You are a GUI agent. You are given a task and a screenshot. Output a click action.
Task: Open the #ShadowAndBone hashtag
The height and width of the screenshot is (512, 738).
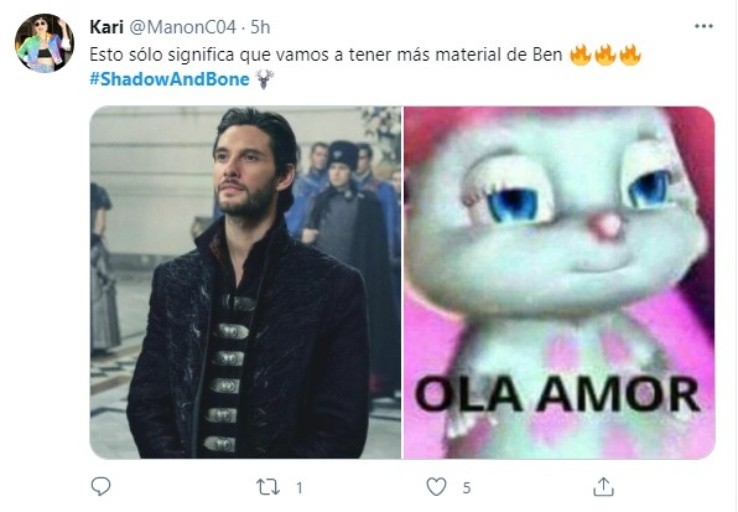tap(169, 79)
